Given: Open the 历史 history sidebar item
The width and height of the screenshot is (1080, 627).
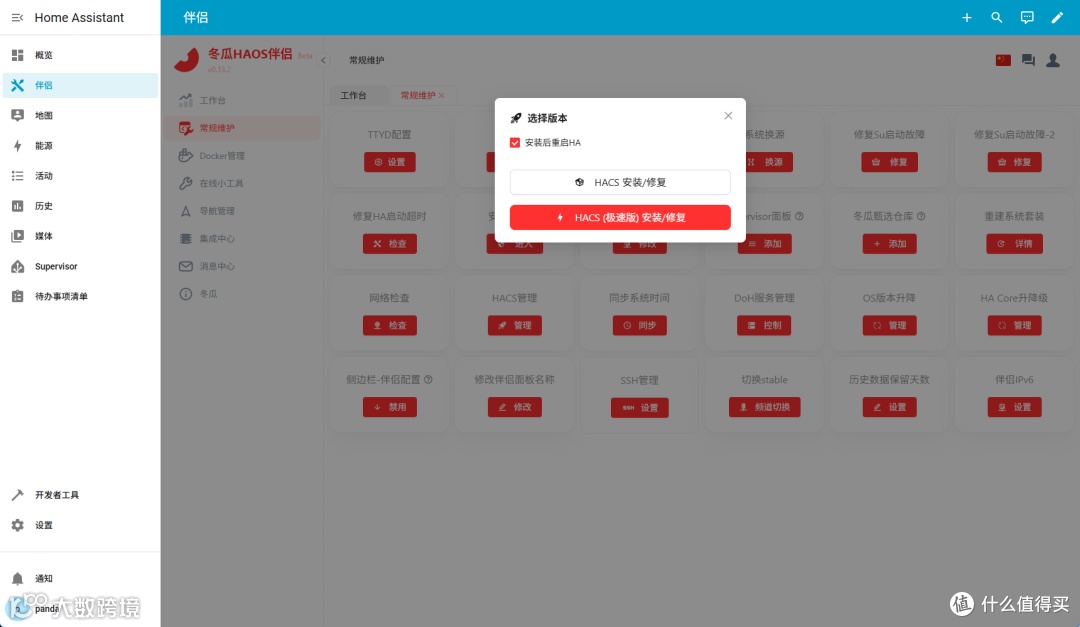Looking at the screenshot, I should pos(80,206).
